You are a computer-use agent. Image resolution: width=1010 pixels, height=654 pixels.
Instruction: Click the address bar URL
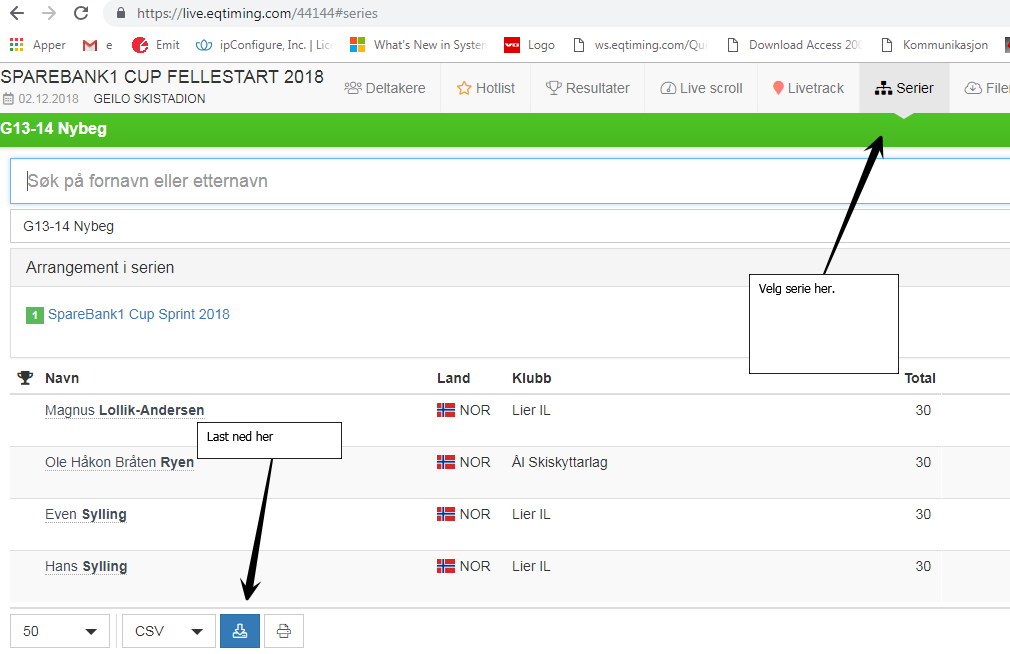[x=257, y=13]
